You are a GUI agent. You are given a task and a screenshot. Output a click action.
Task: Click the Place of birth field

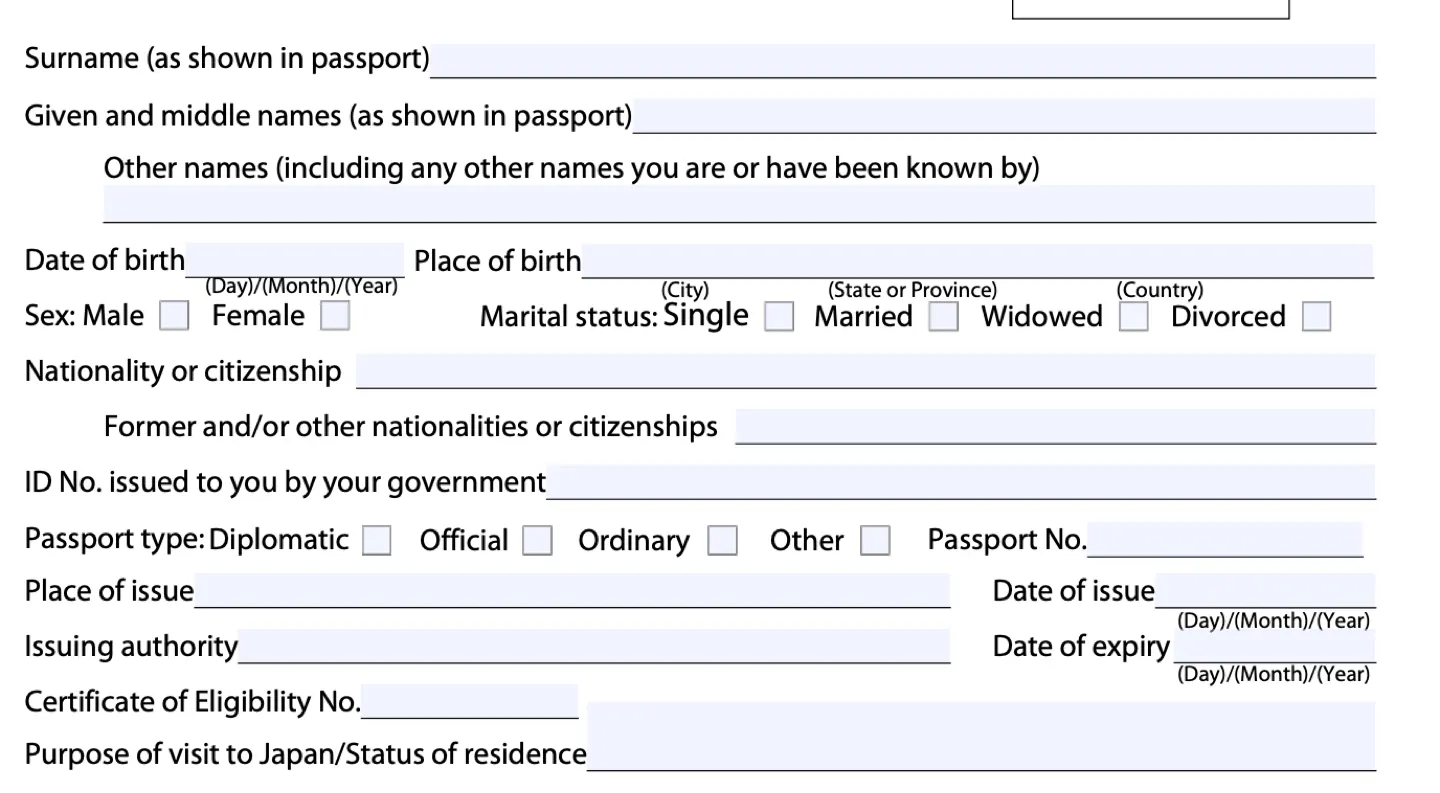click(977, 260)
